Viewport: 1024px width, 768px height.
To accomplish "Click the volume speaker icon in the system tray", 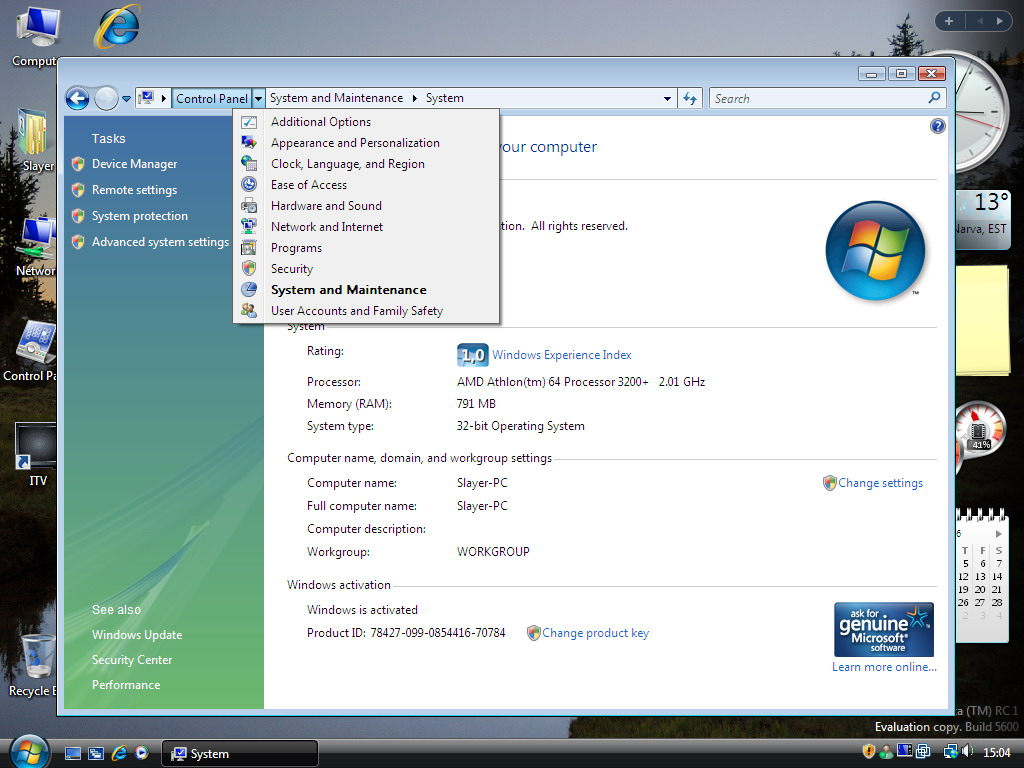I will click(x=968, y=752).
